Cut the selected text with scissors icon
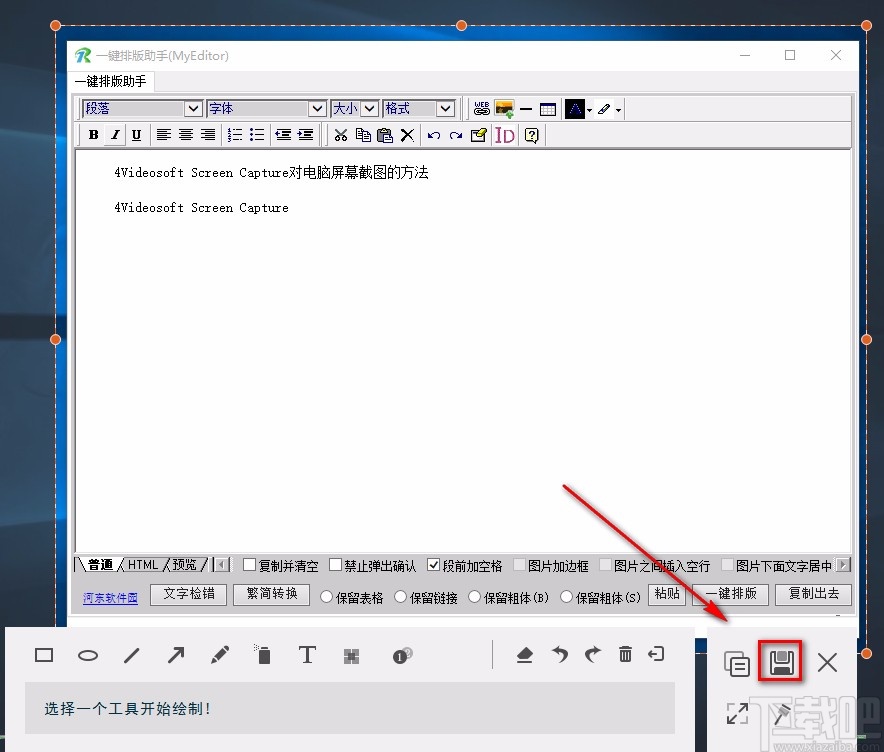Viewport: 884px width, 752px height. [x=341, y=135]
